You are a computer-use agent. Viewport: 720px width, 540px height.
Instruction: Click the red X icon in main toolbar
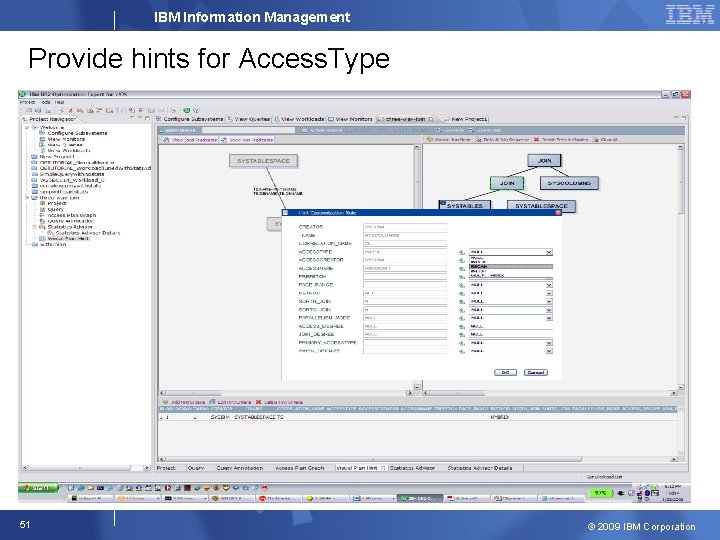click(x=71, y=110)
